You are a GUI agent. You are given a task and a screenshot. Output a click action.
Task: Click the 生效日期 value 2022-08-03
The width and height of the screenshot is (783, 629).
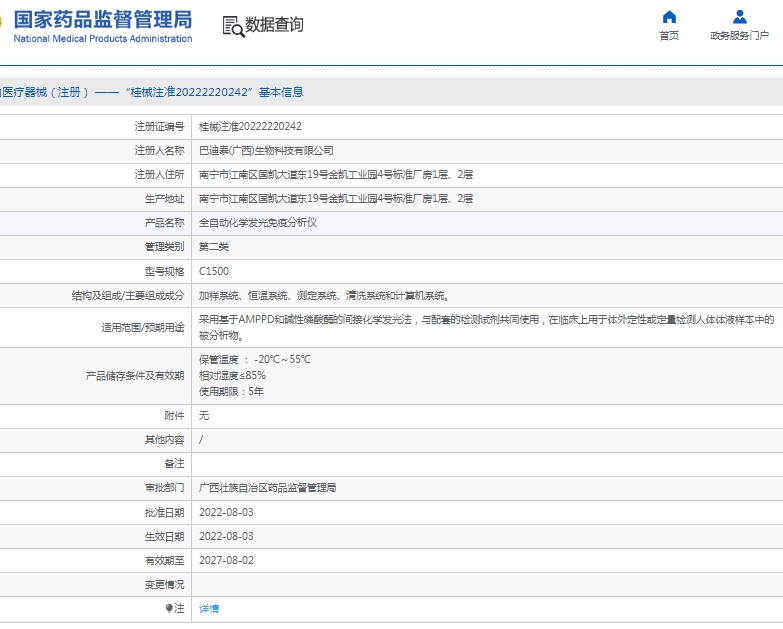click(226, 536)
